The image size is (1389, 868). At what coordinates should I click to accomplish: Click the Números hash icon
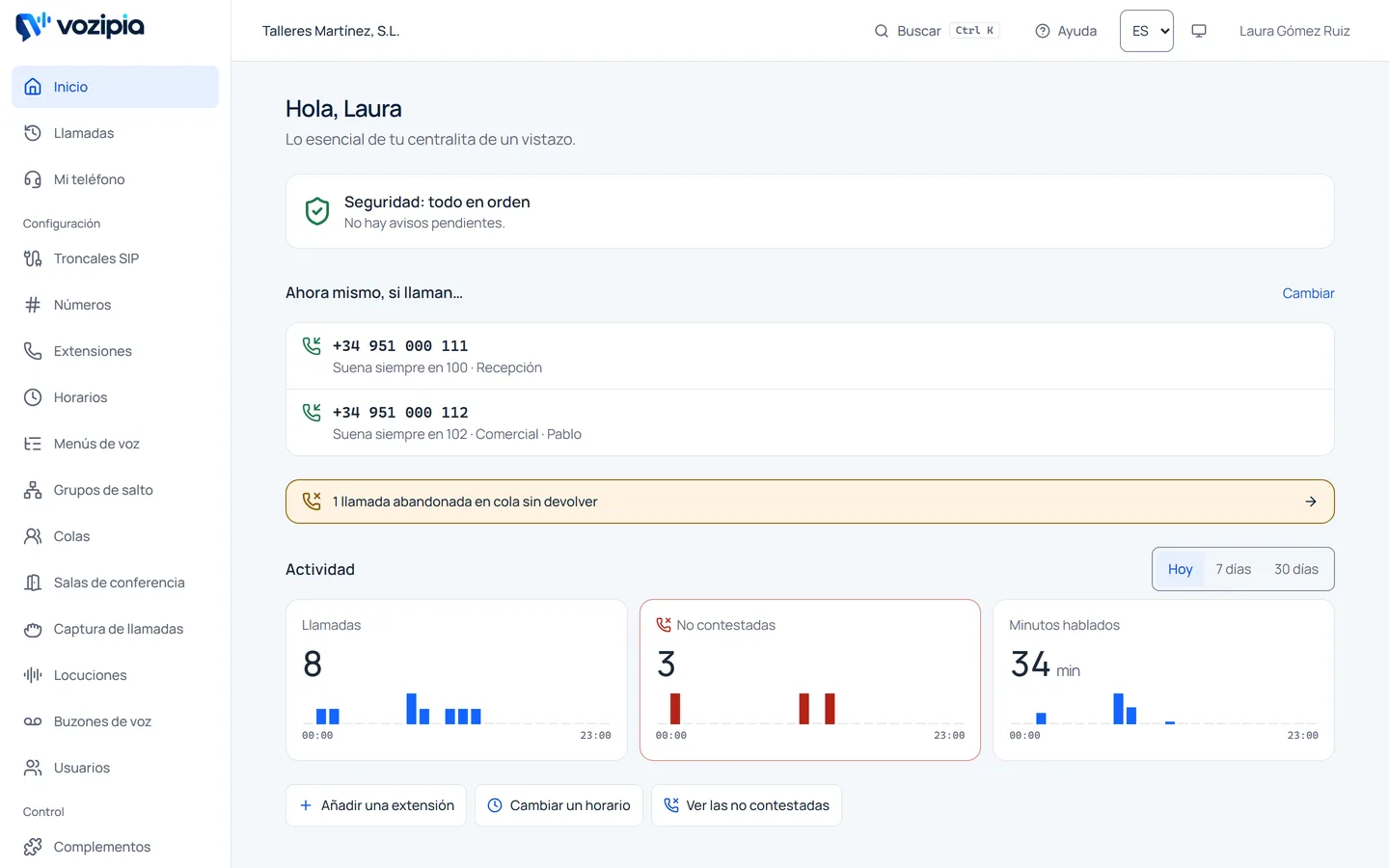[33, 305]
